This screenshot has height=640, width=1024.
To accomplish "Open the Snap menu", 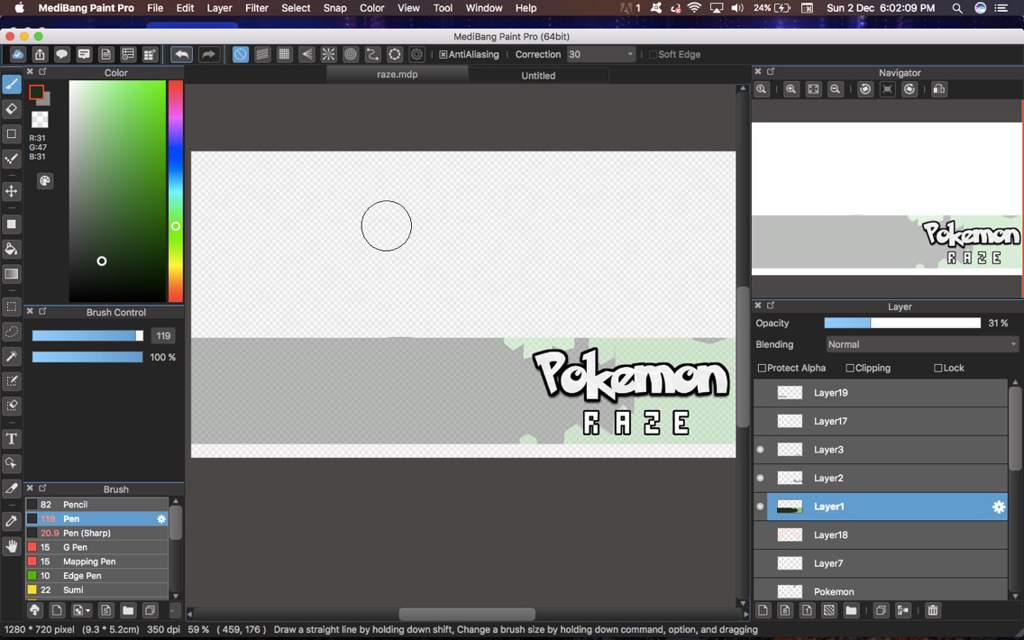I will [x=335, y=8].
